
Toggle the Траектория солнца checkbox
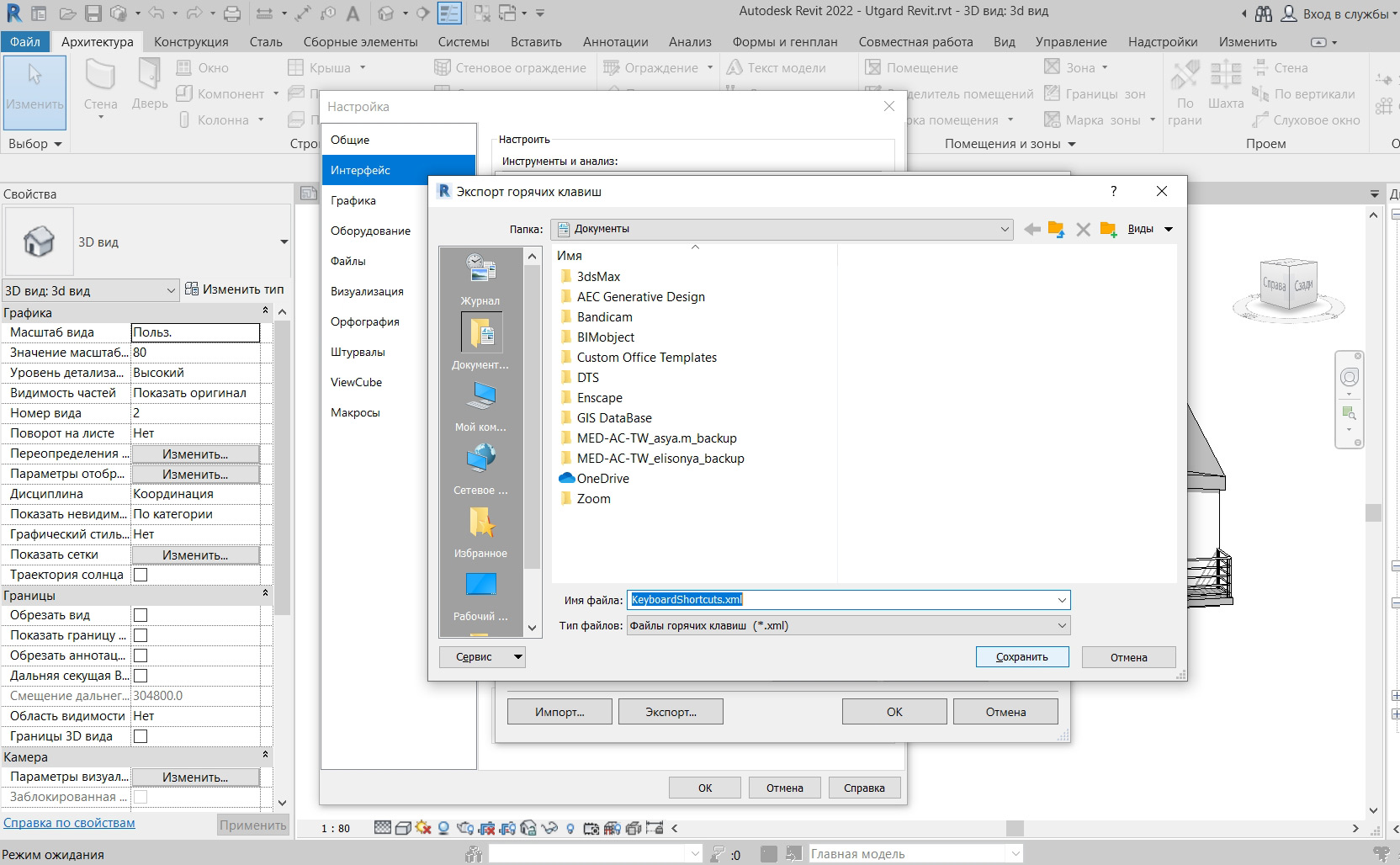[141, 575]
